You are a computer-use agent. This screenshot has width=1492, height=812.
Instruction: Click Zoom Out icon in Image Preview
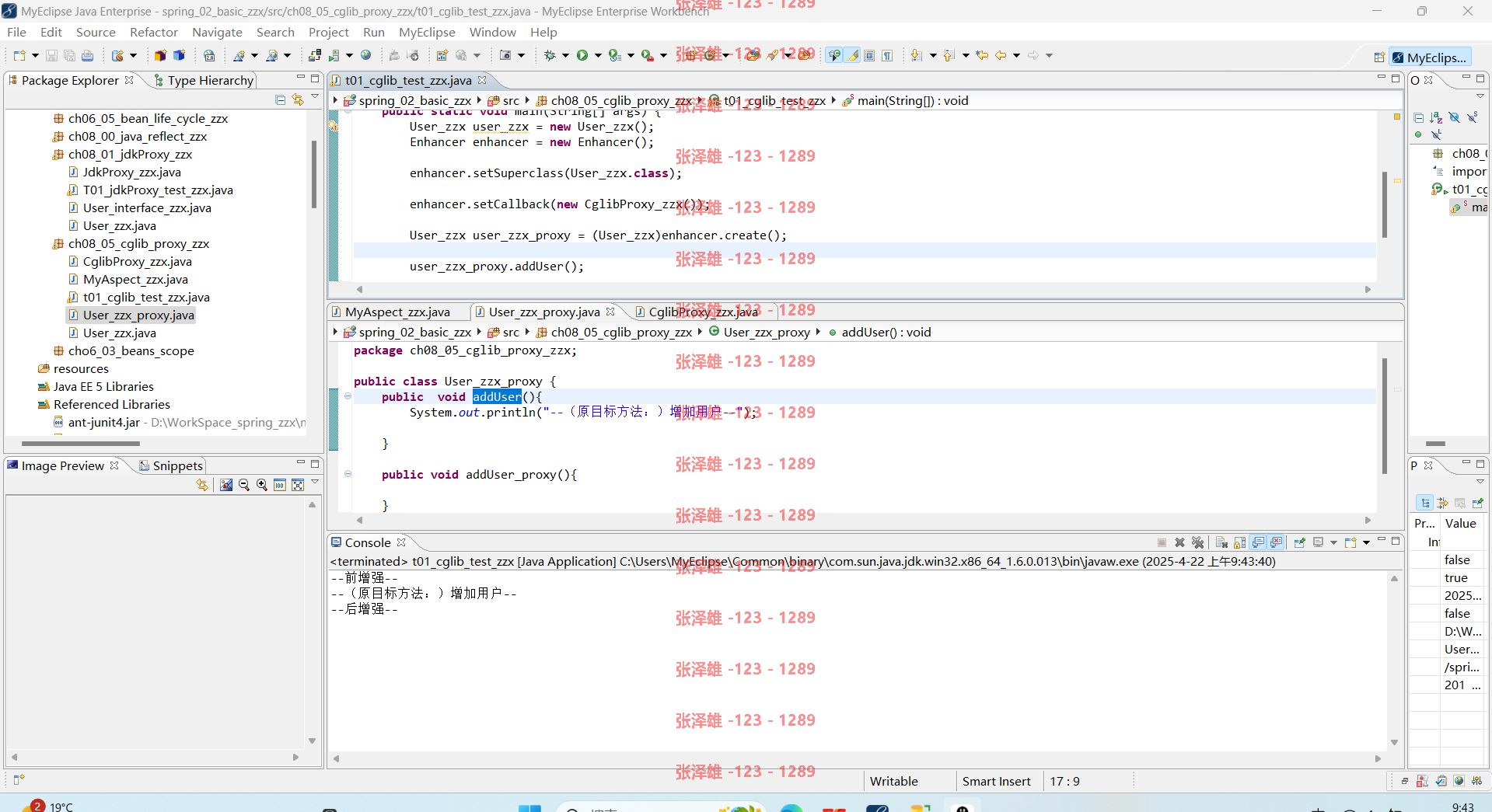[x=244, y=485]
